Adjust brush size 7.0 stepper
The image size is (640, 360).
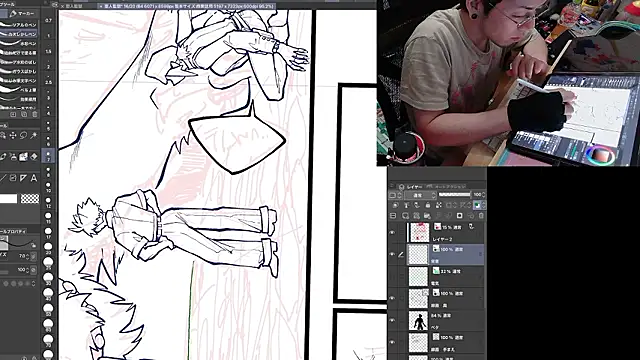tap(27, 256)
